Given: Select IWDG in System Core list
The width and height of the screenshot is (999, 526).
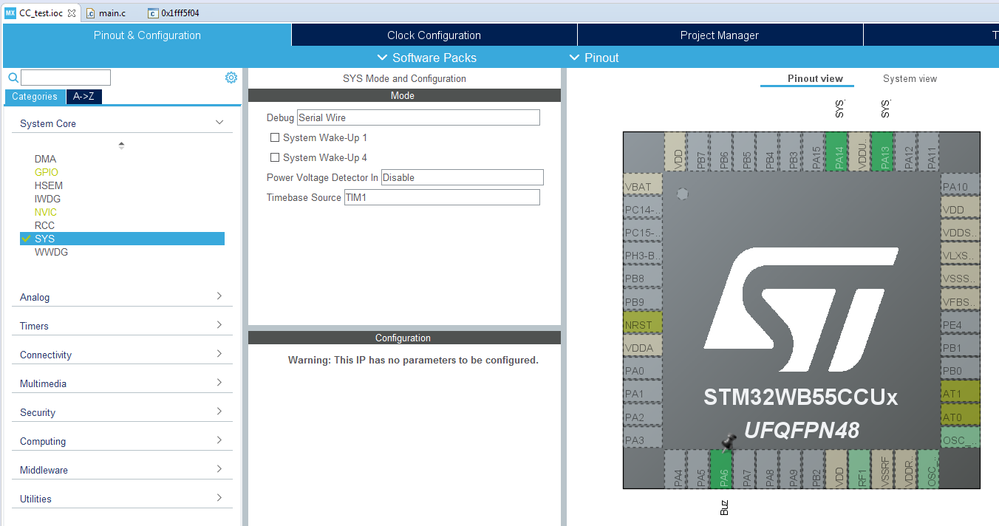Looking at the screenshot, I should pos(47,199).
